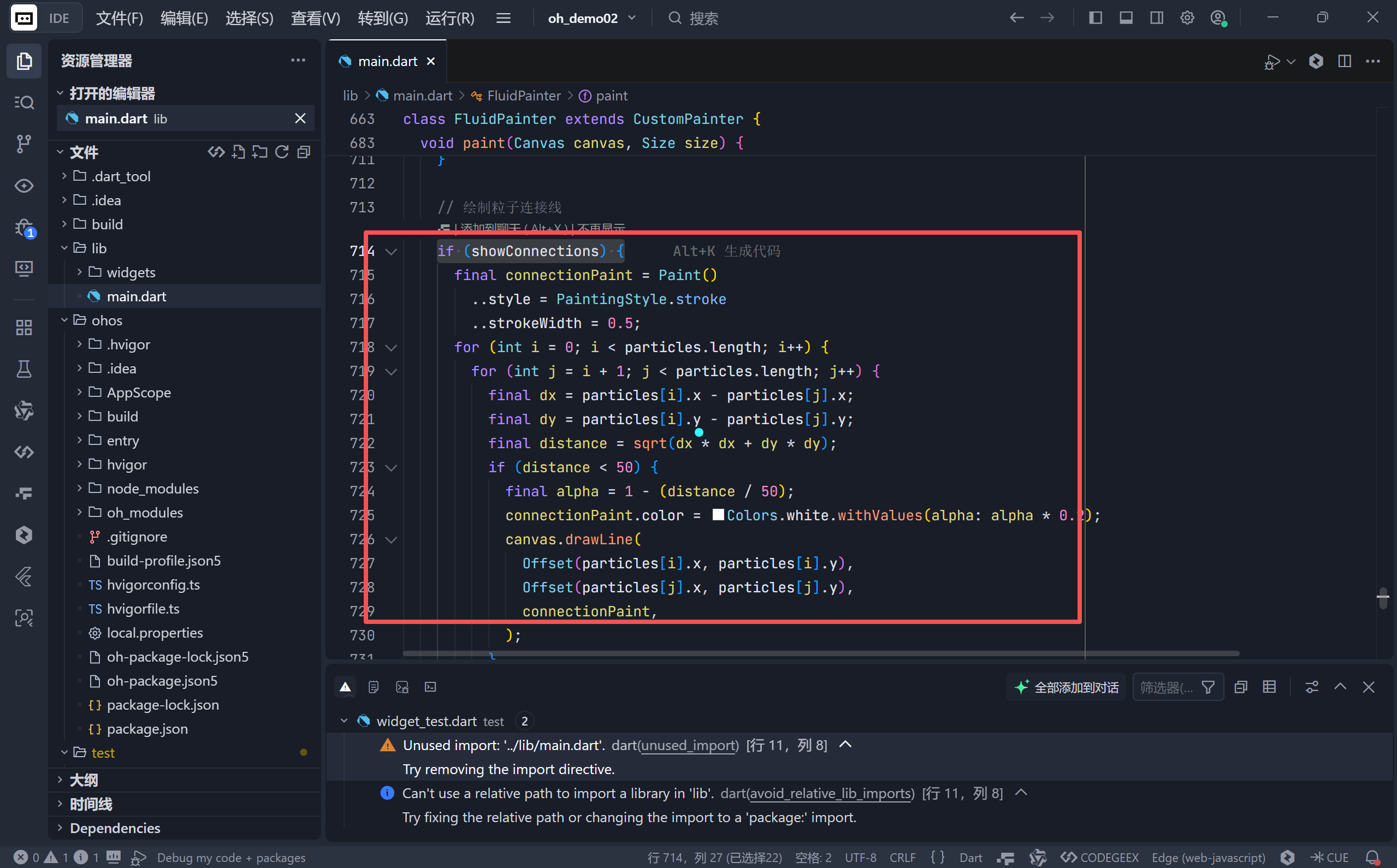Open the unused_import rule link
Image resolution: width=1397 pixels, height=868 pixels.
coord(689,745)
